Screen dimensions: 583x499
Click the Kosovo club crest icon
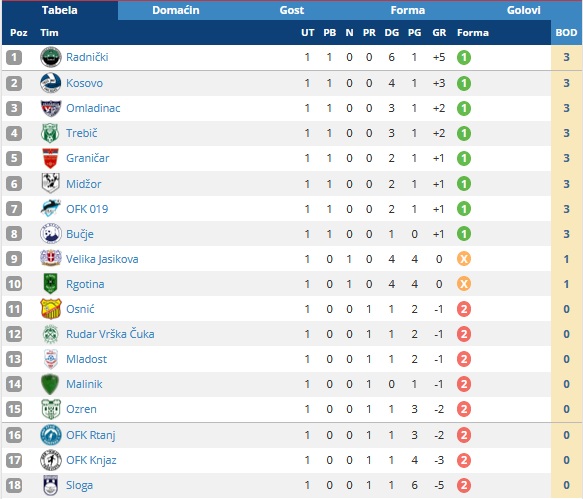pyautogui.click(x=51, y=83)
